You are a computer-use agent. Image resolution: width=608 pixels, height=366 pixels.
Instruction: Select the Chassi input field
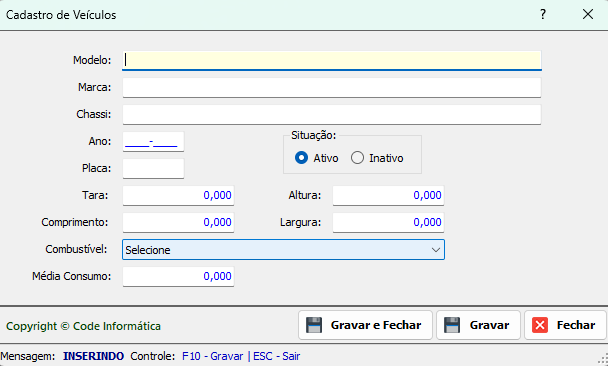332,114
